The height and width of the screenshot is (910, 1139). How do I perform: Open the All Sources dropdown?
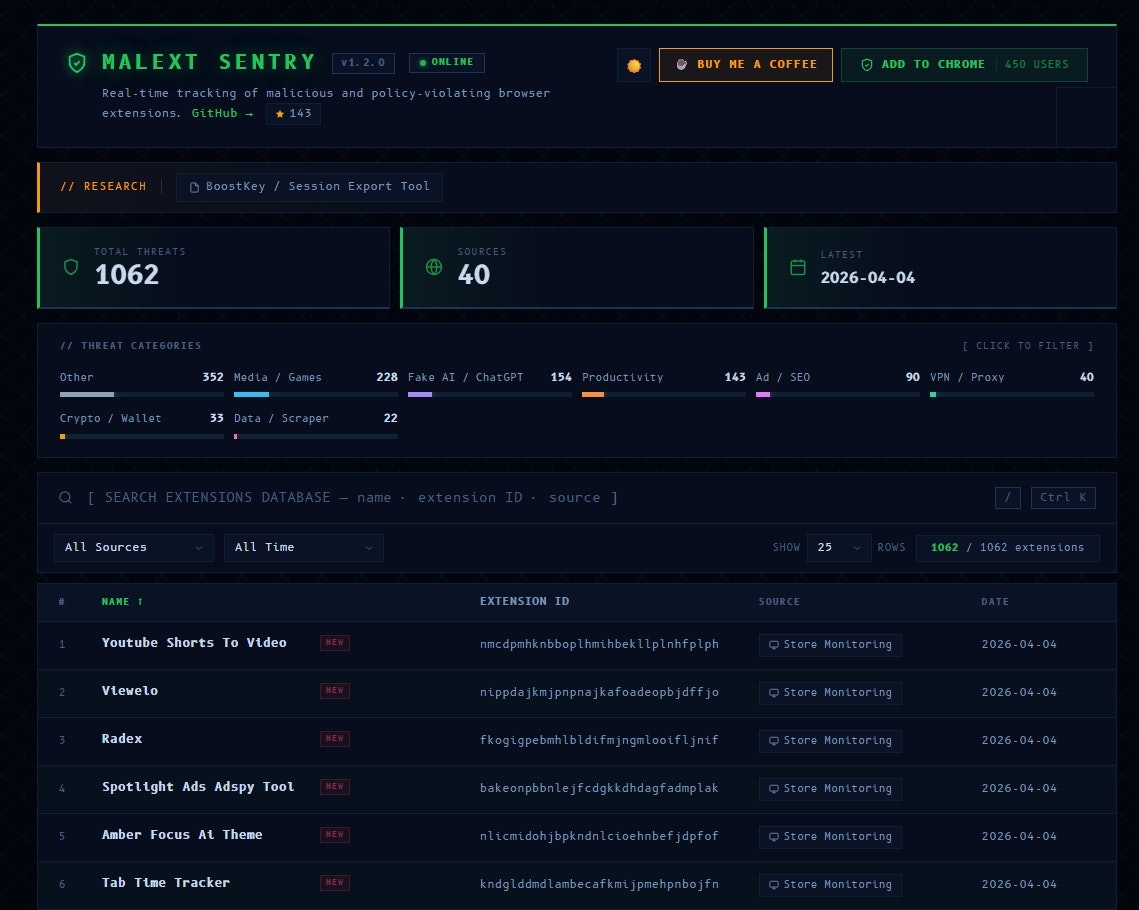(x=133, y=547)
